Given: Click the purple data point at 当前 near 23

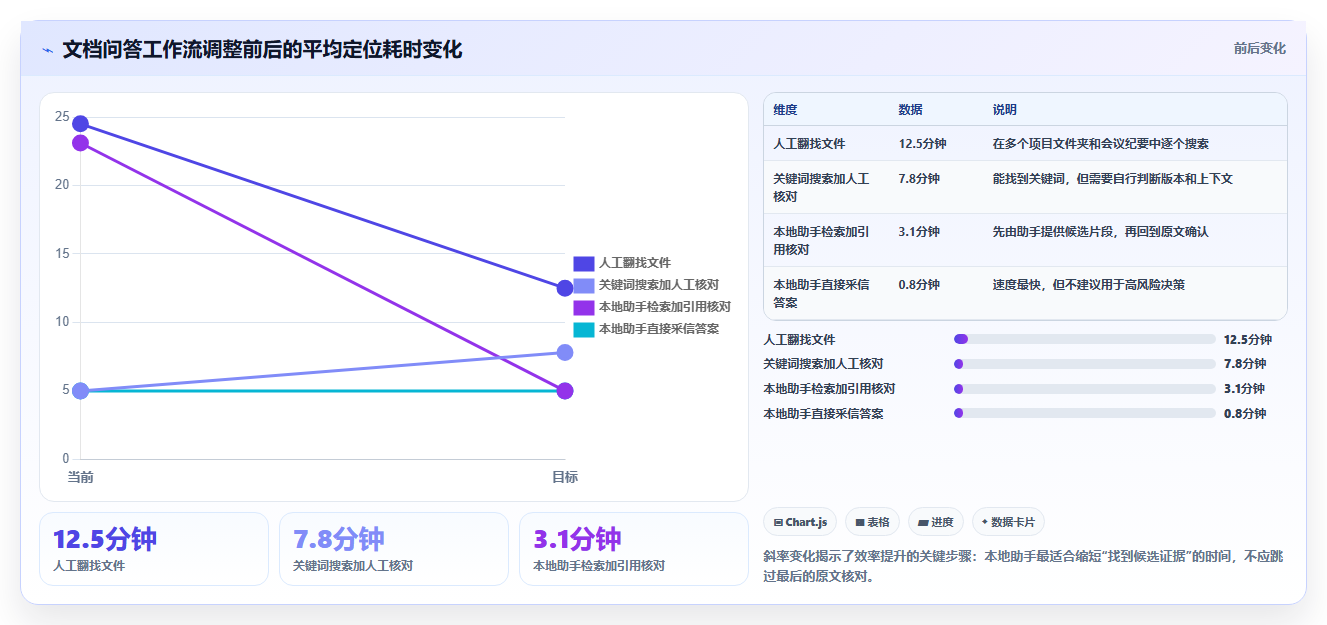Looking at the screenshot, I should (80, 143).
